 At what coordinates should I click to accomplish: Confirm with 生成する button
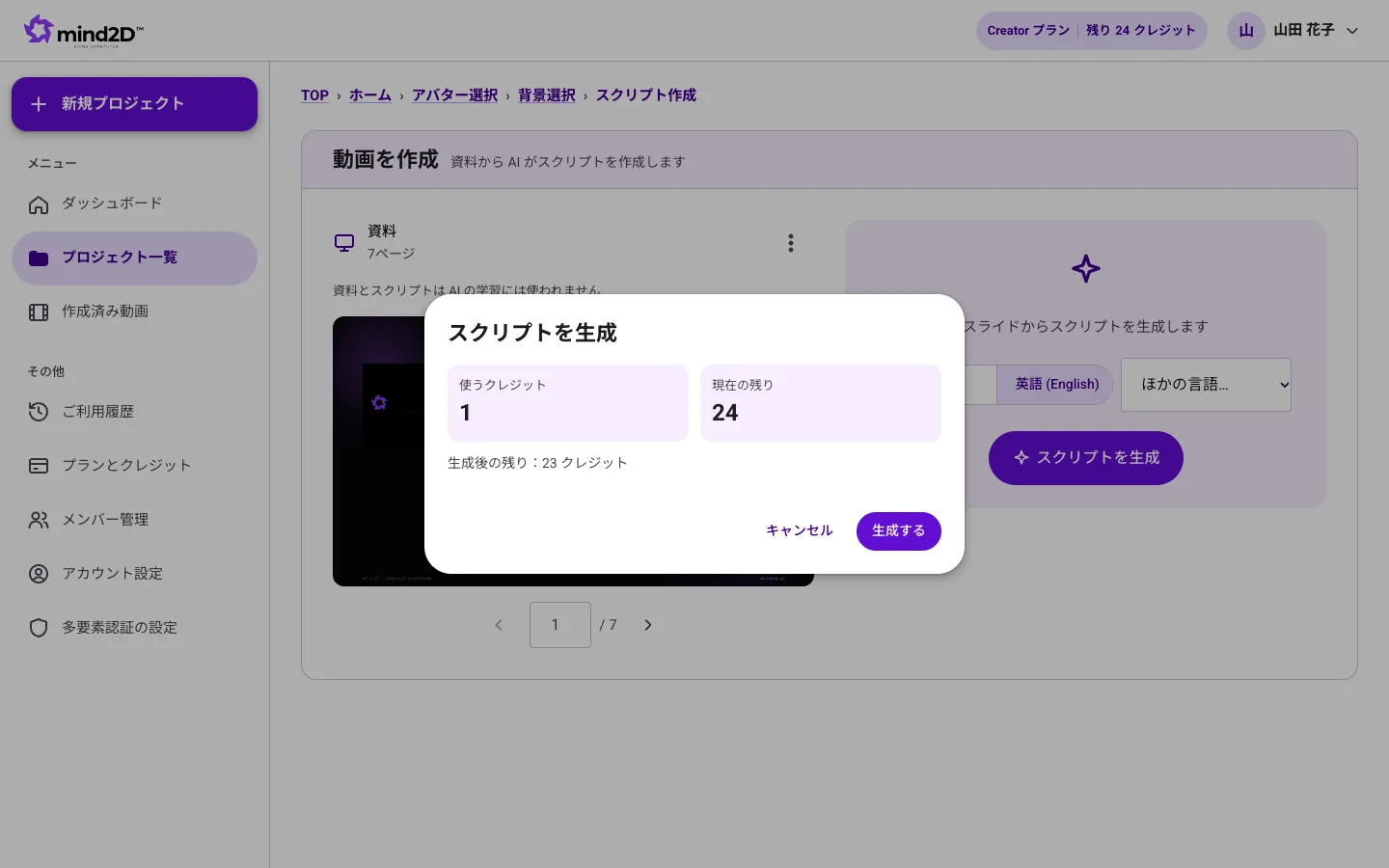[899, 531]
